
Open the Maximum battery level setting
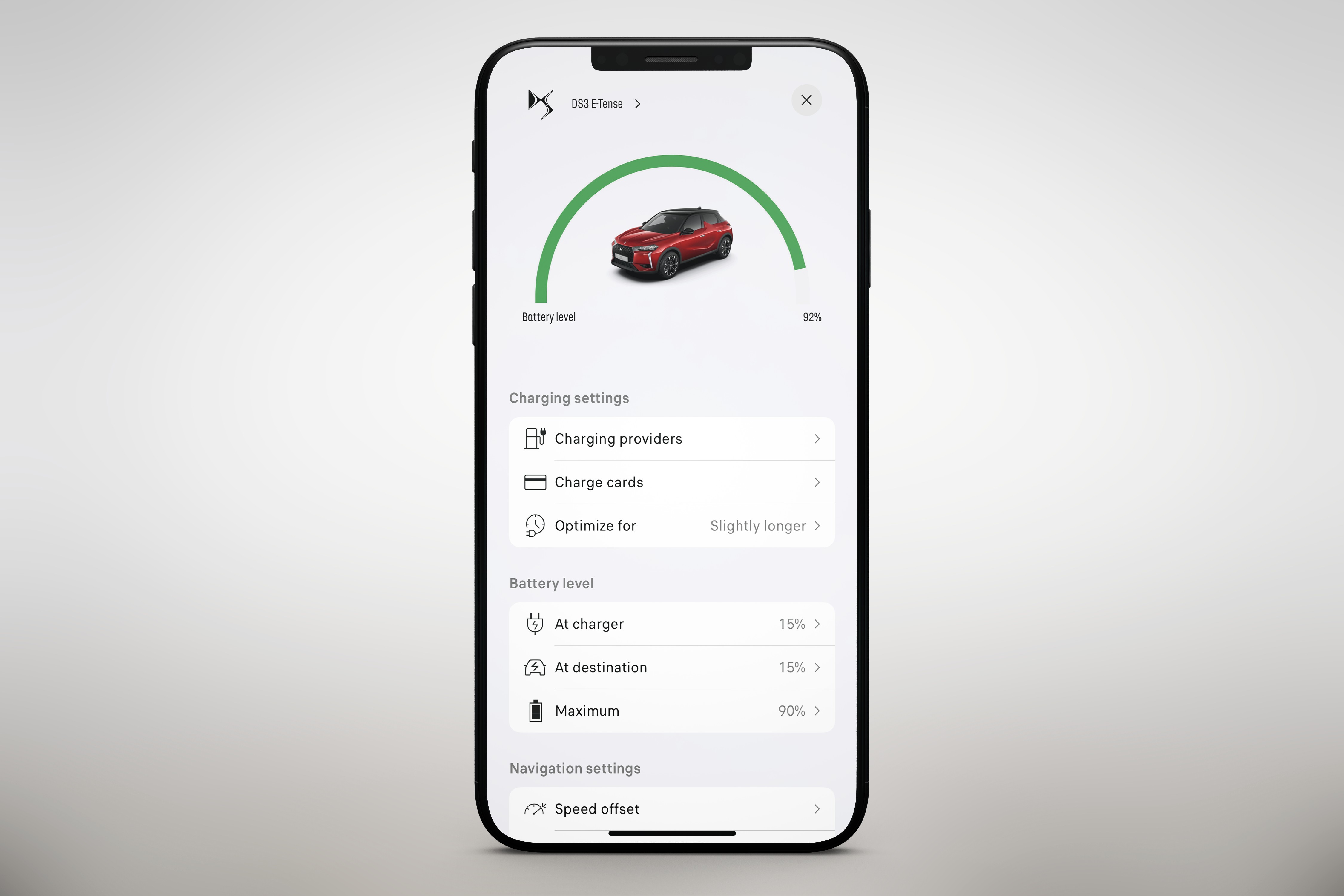[672, 710]
